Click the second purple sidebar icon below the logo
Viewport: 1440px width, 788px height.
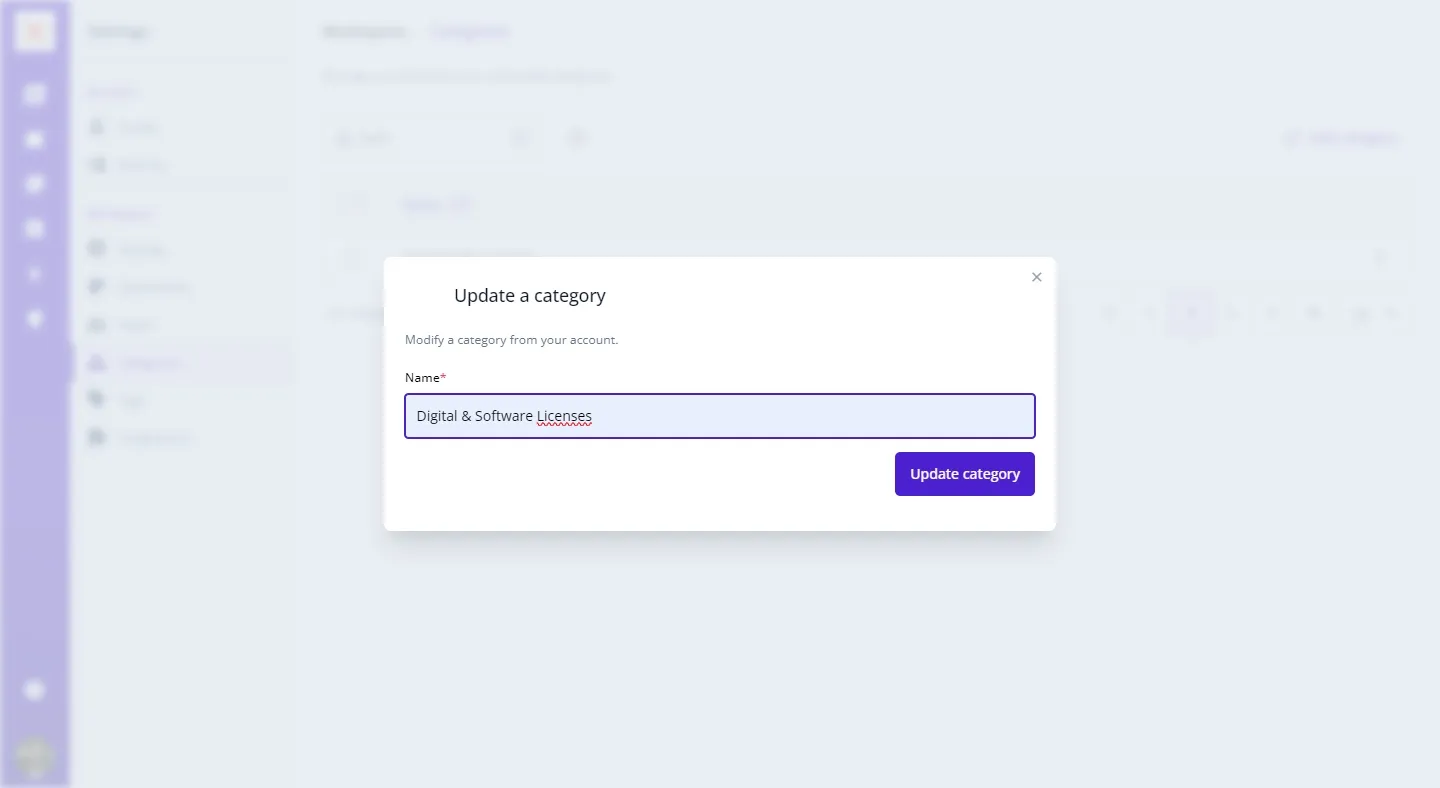tap(35, 139)
